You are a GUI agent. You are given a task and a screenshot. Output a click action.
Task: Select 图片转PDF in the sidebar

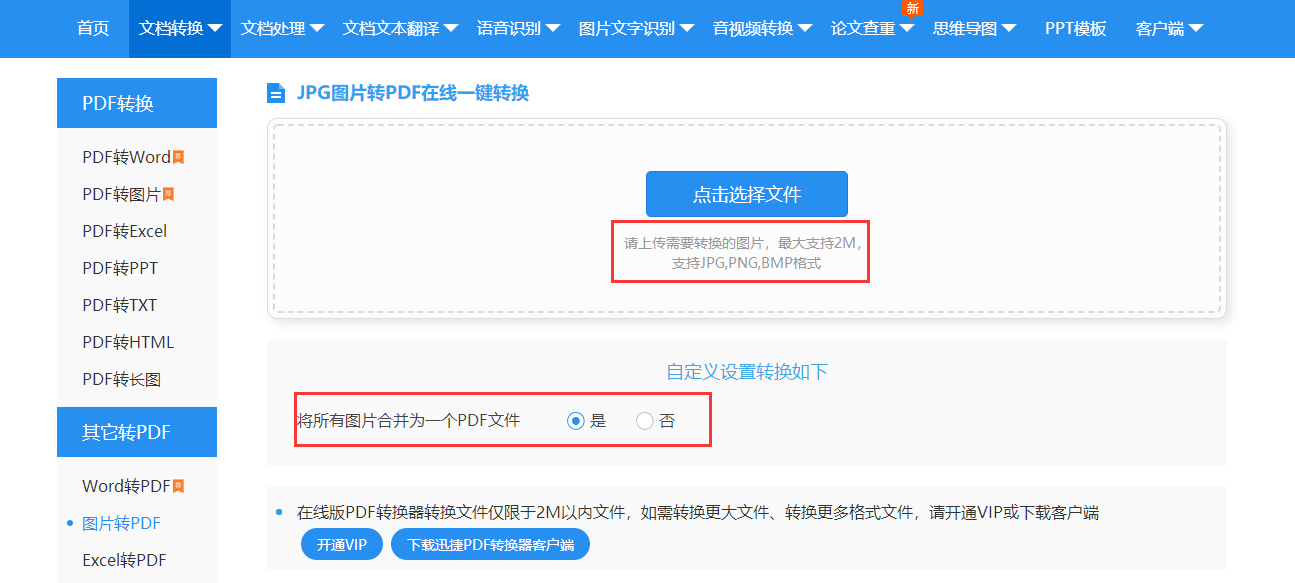tap(121, 523)
